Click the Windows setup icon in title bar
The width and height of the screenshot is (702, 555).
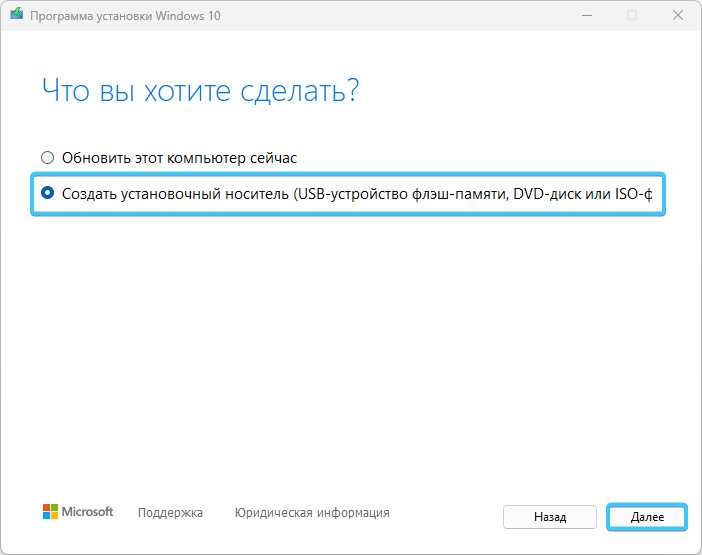click(17, 14)
